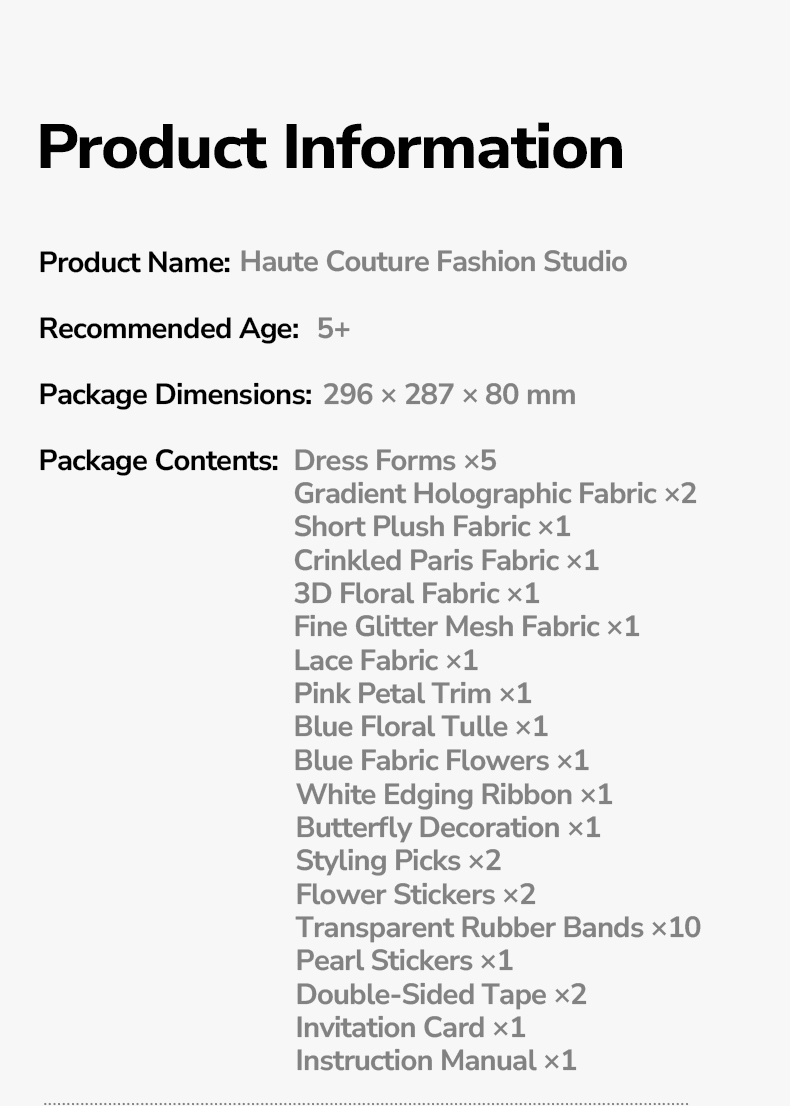Click the Product Information heading

click(x=331, y=147)
